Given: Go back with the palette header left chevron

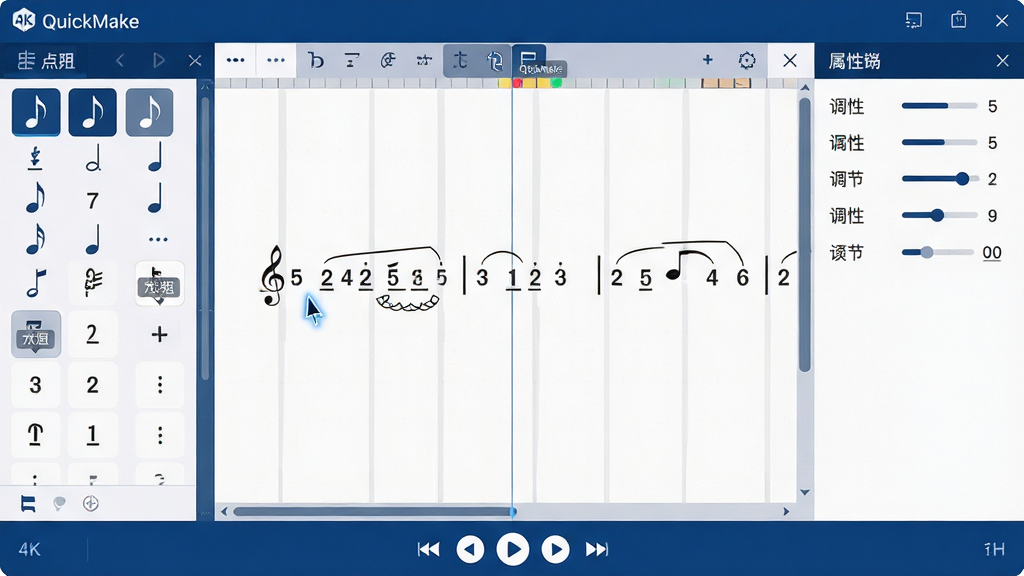Looking at the screenshot, I should (x=120, y=61).
